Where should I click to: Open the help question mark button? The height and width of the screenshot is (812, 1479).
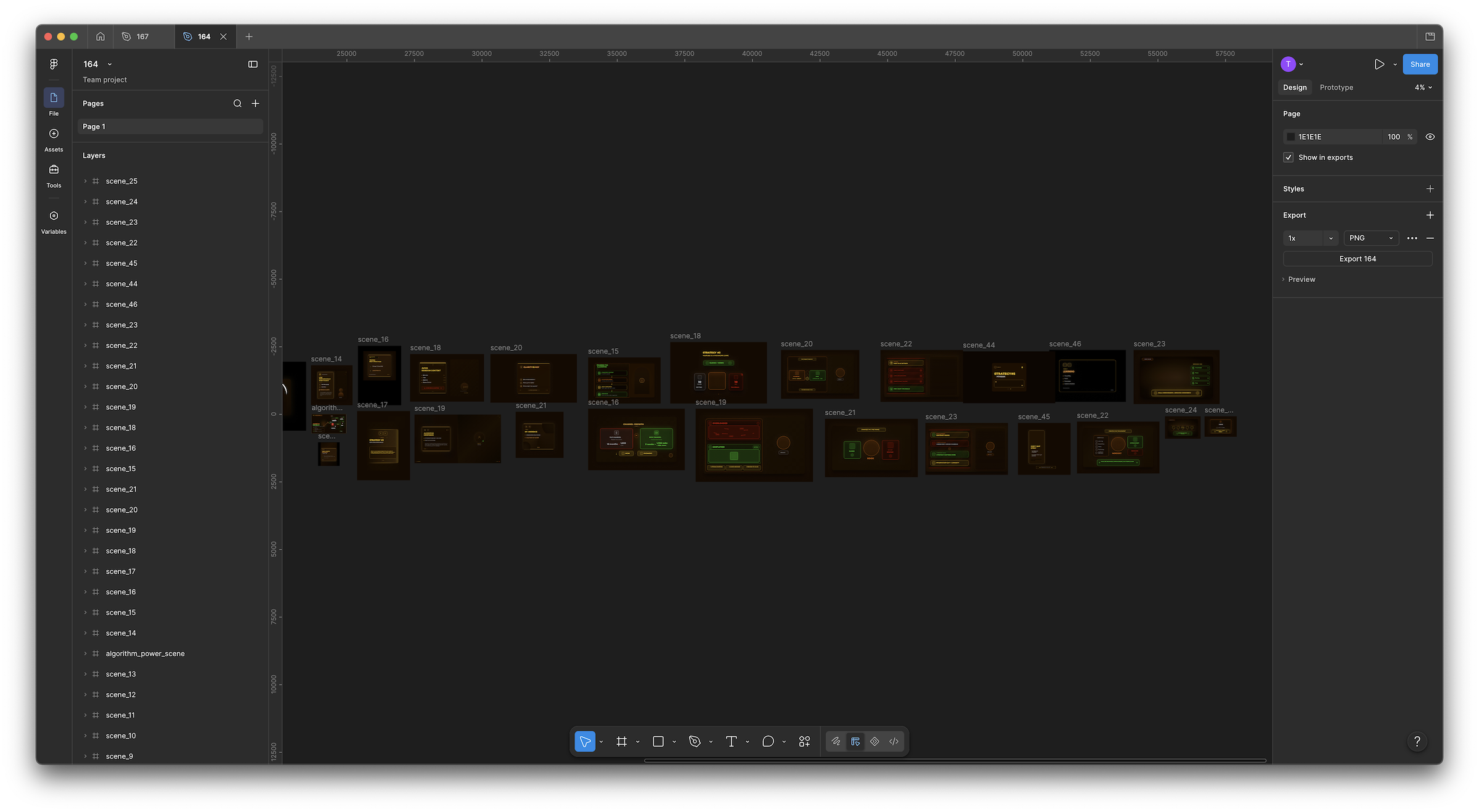click(1417, 741)
